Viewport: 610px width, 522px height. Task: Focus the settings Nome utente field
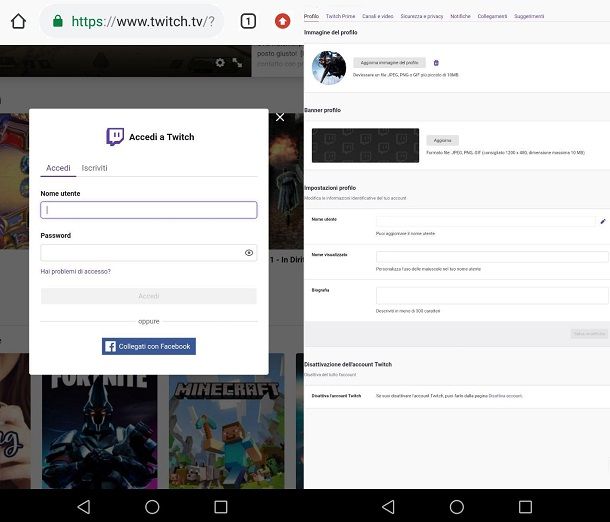(x=486, y=221)
